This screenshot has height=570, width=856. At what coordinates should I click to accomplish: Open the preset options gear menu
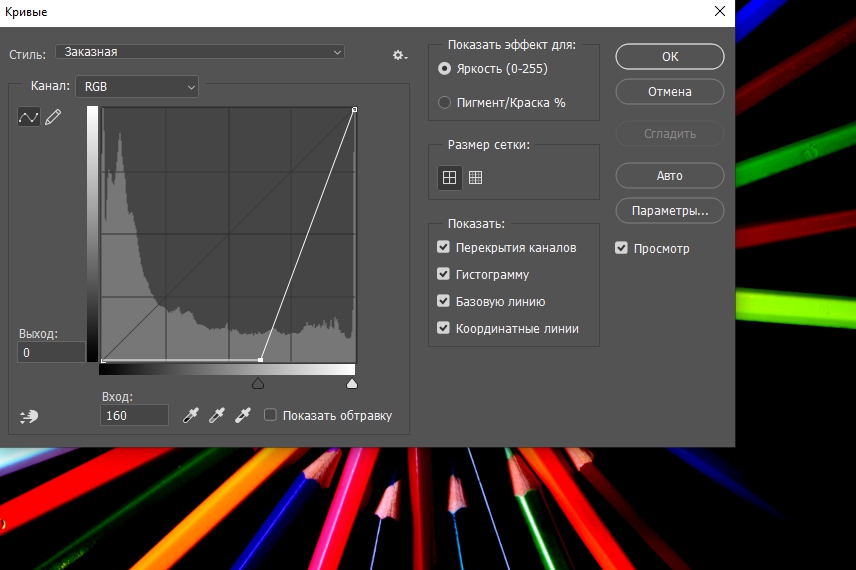tap(400, 55)
